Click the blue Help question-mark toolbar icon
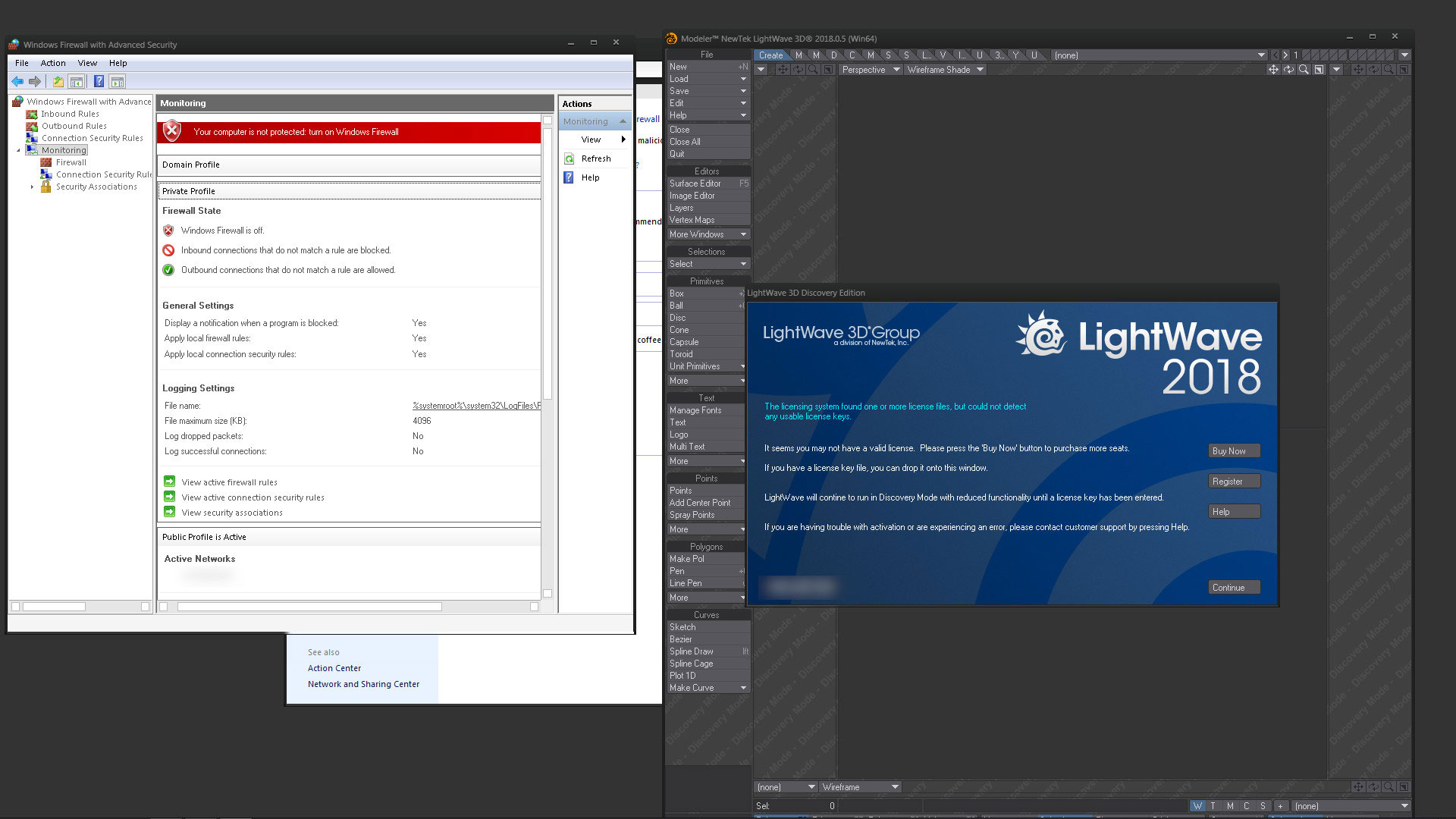 pos(99,82)
